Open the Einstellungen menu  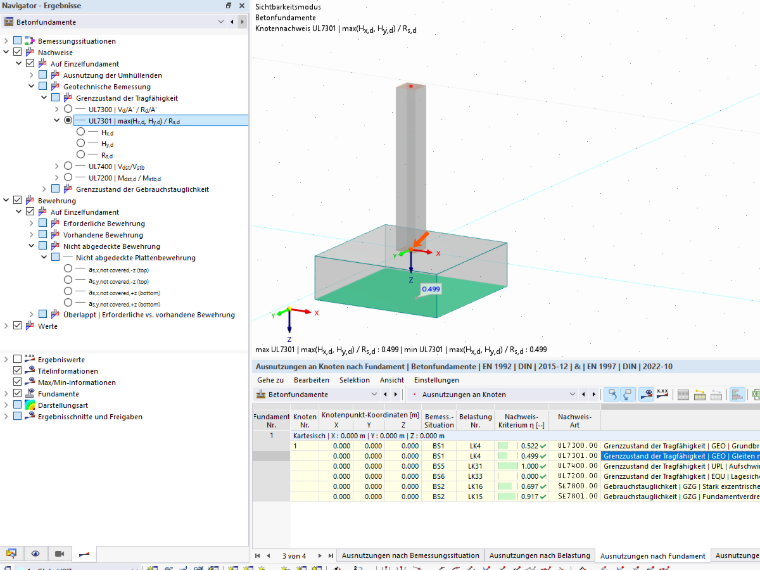tap(436, 380)
